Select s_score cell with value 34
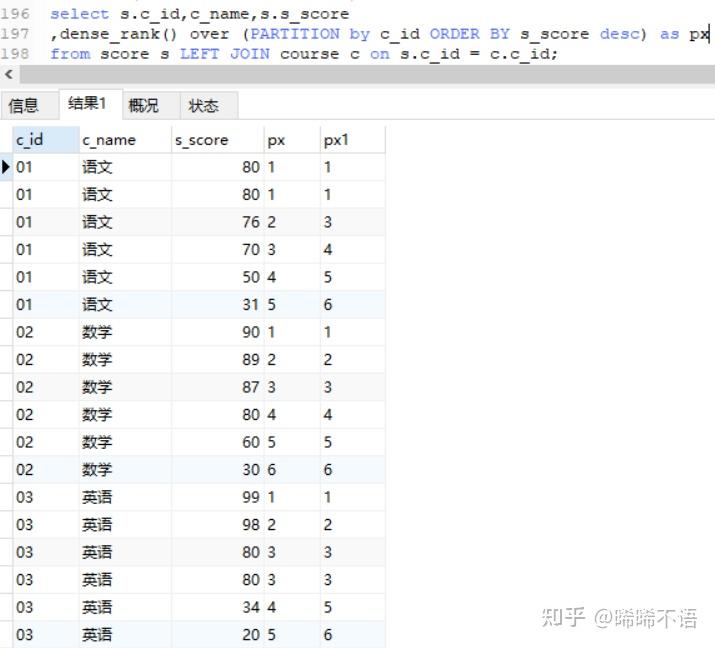Viewport: 715px width, 648px height. click(x=218, y=607)
